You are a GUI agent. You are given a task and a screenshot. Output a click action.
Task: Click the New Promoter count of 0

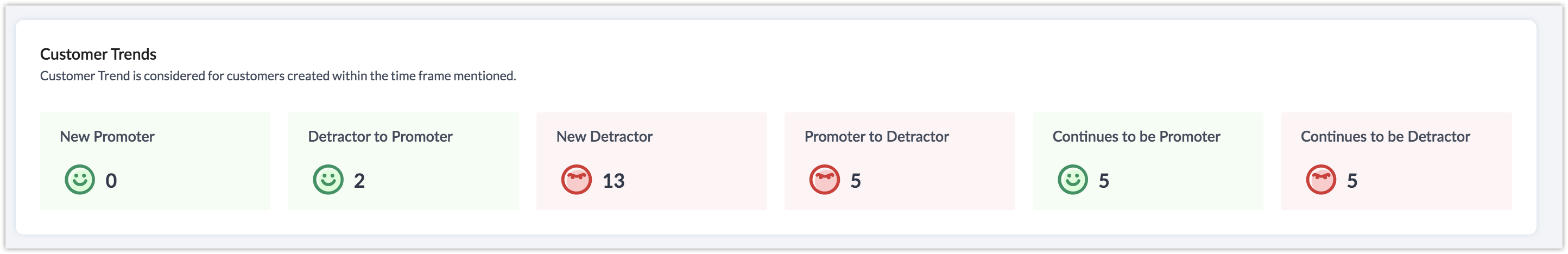click(x=111, y=181)
